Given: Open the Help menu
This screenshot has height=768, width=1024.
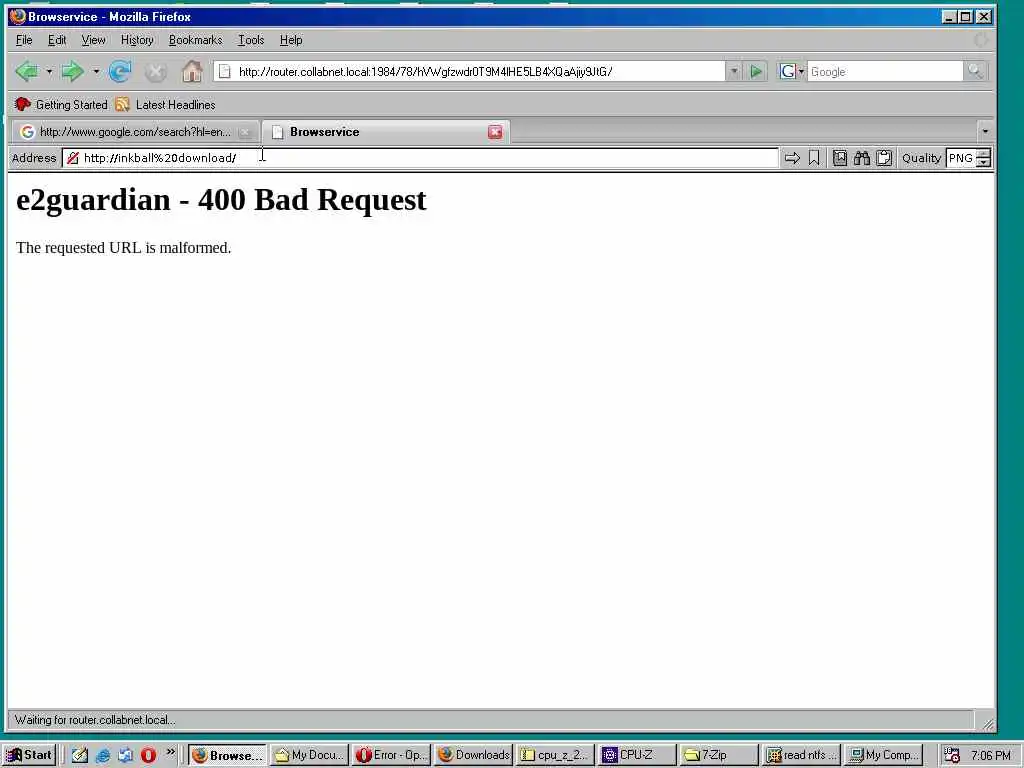Looking at the screenshot, I should point(291,40).
